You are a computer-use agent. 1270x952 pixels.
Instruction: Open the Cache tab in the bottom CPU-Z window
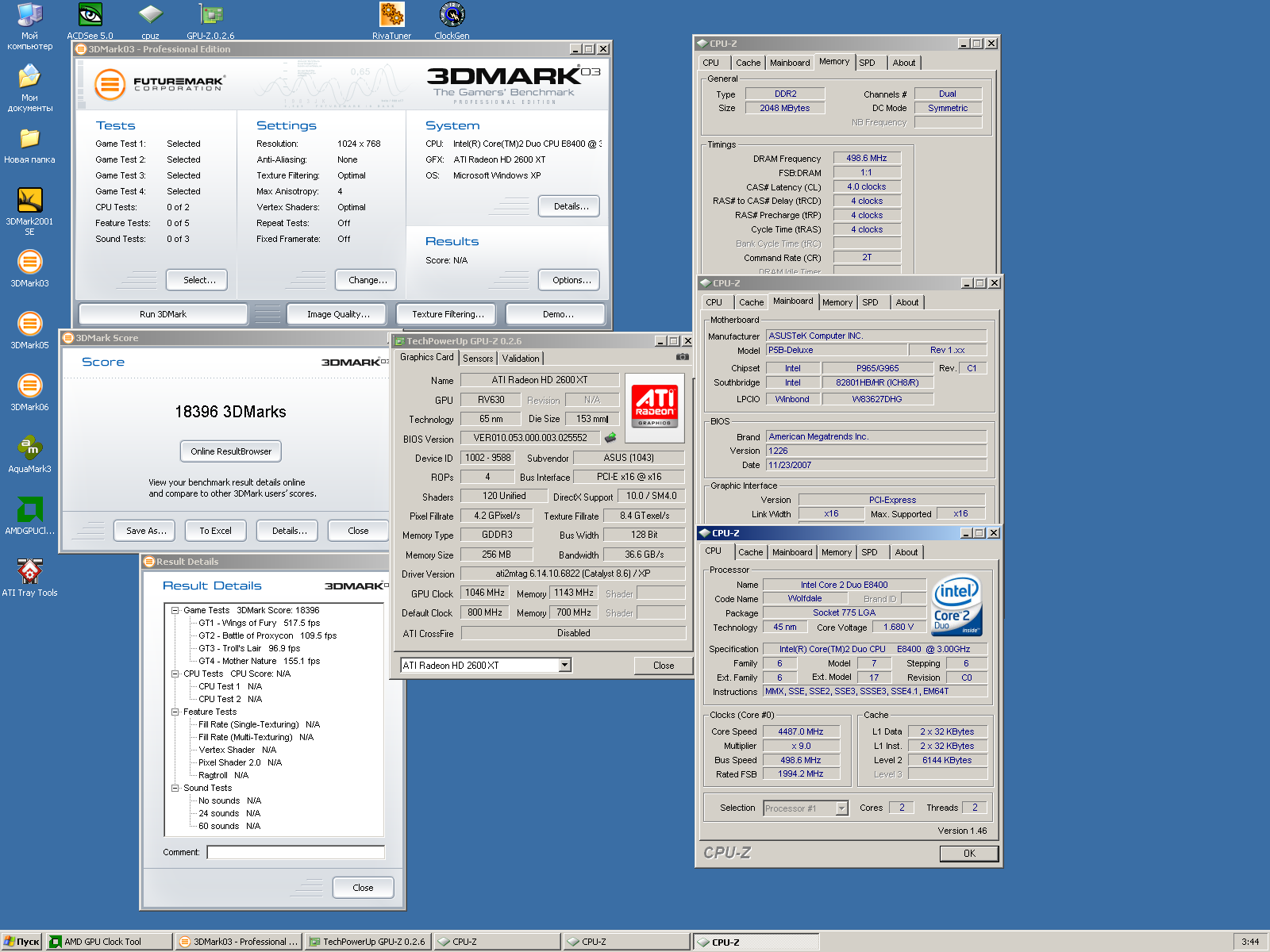click(x=750, y=552)
